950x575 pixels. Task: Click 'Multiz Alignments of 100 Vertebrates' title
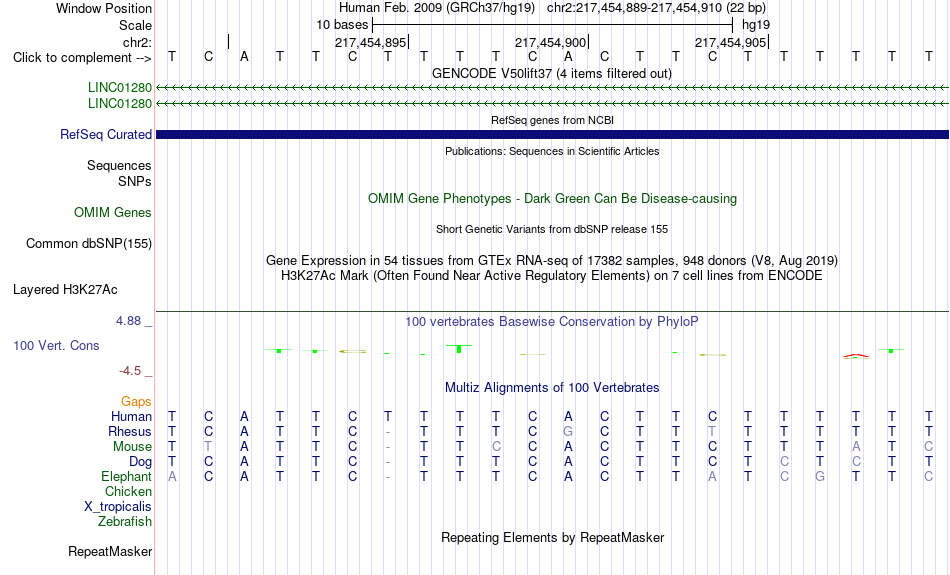[552, 388]
